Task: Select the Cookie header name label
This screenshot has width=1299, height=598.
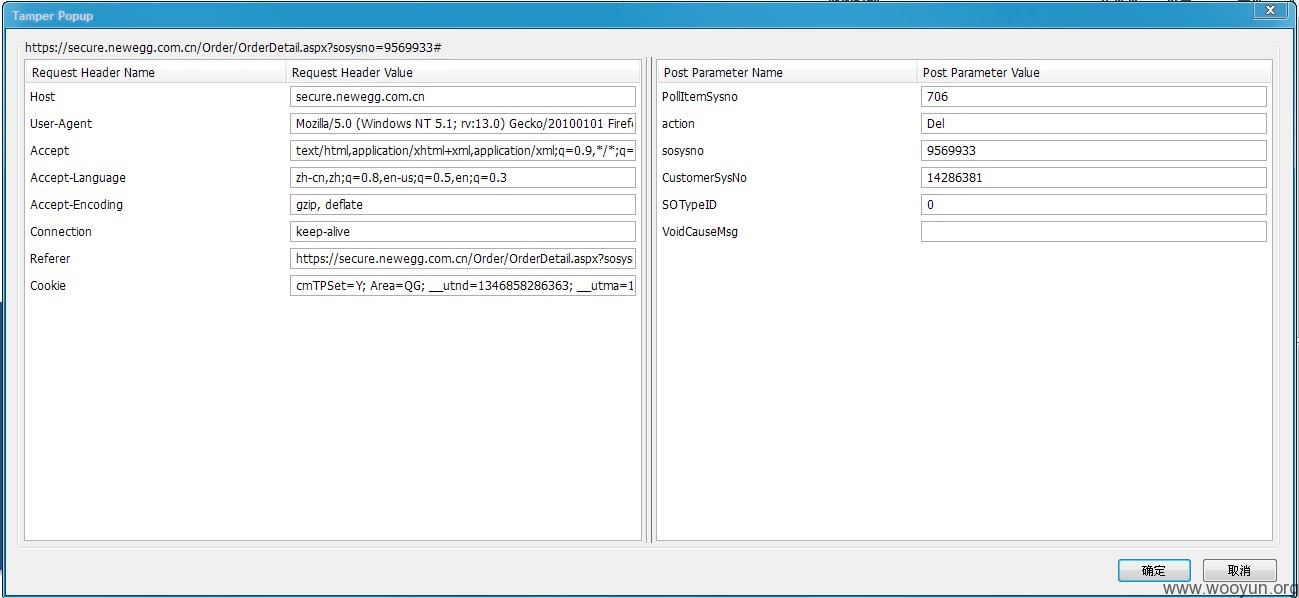Action: [x=48, y=286]
